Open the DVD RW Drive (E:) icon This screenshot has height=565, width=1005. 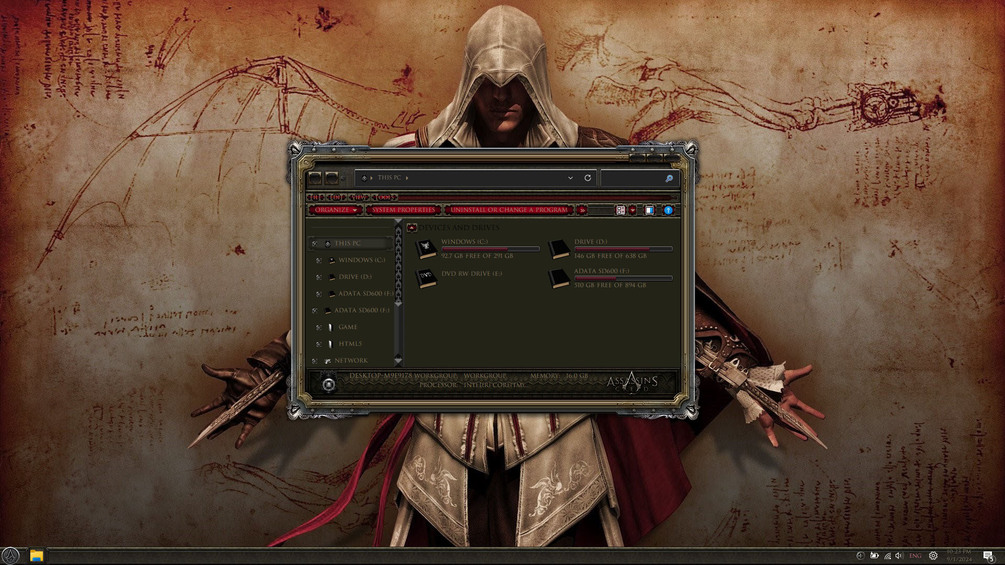pyautogui.click(x=426, y=278)
